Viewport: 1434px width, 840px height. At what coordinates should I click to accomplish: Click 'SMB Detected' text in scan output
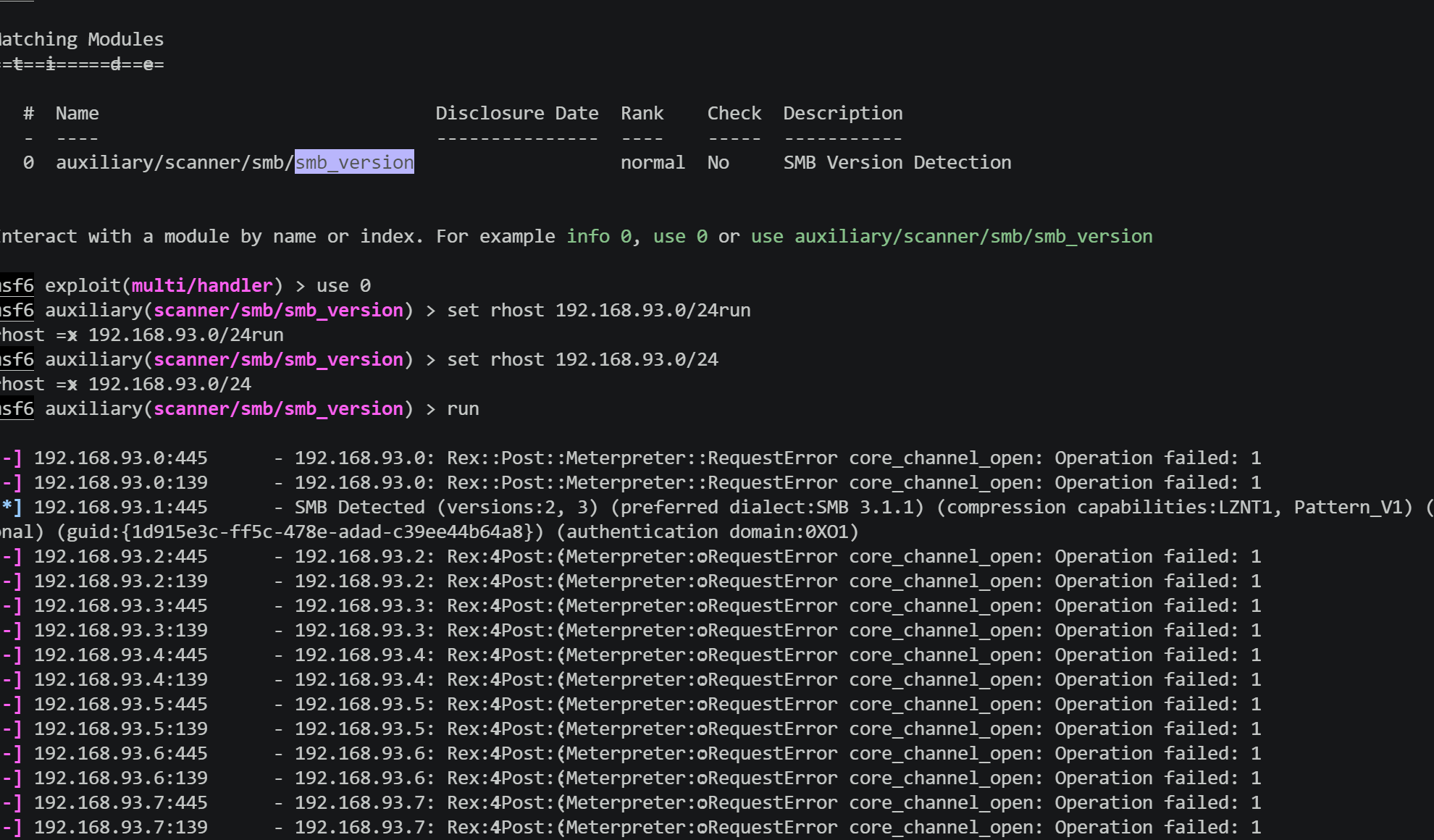[360, 507]
